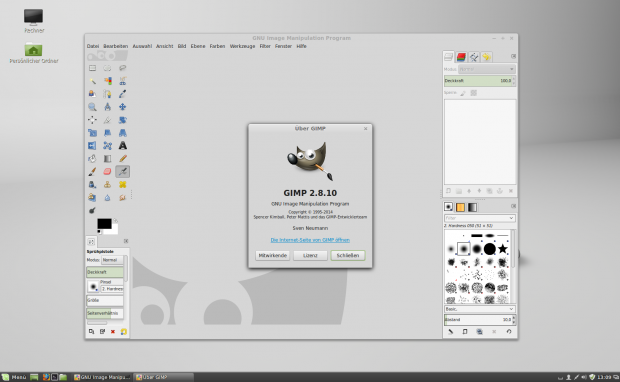The image size is (620, 382).
Task: Switch to the Gradients tab
Action: click(473, 207)
